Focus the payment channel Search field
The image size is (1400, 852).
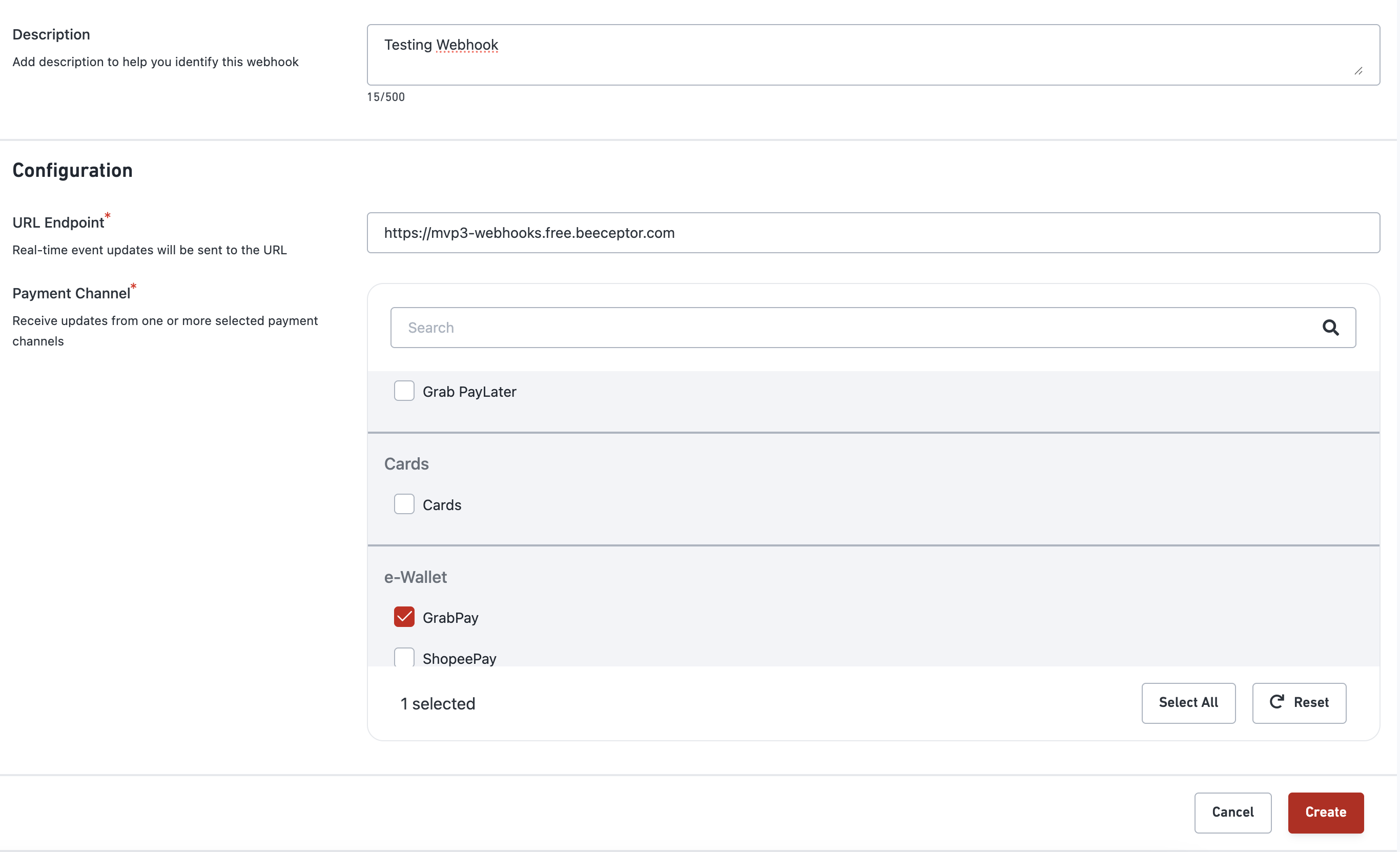852,328
